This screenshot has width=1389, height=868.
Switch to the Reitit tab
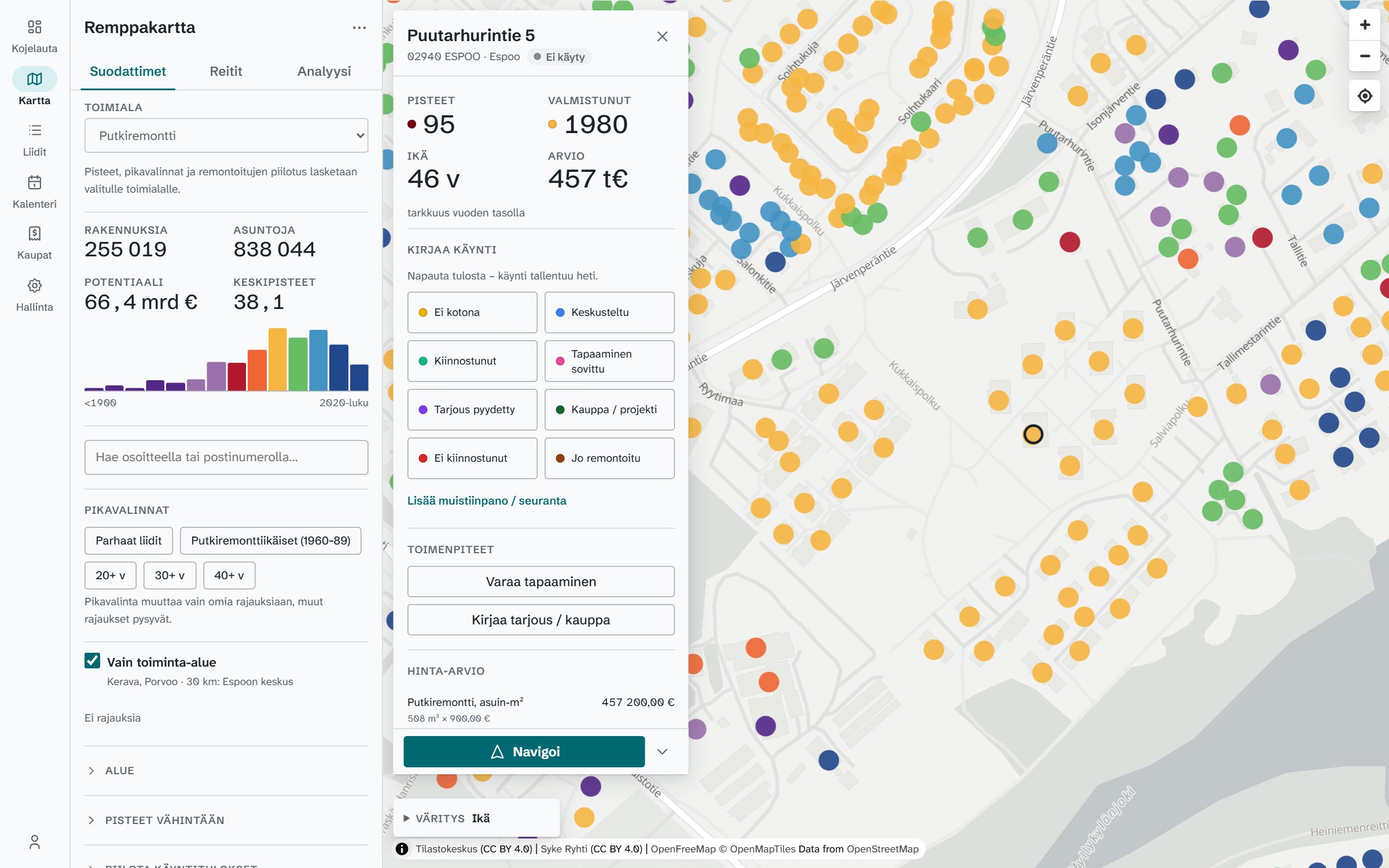(226, 71)
